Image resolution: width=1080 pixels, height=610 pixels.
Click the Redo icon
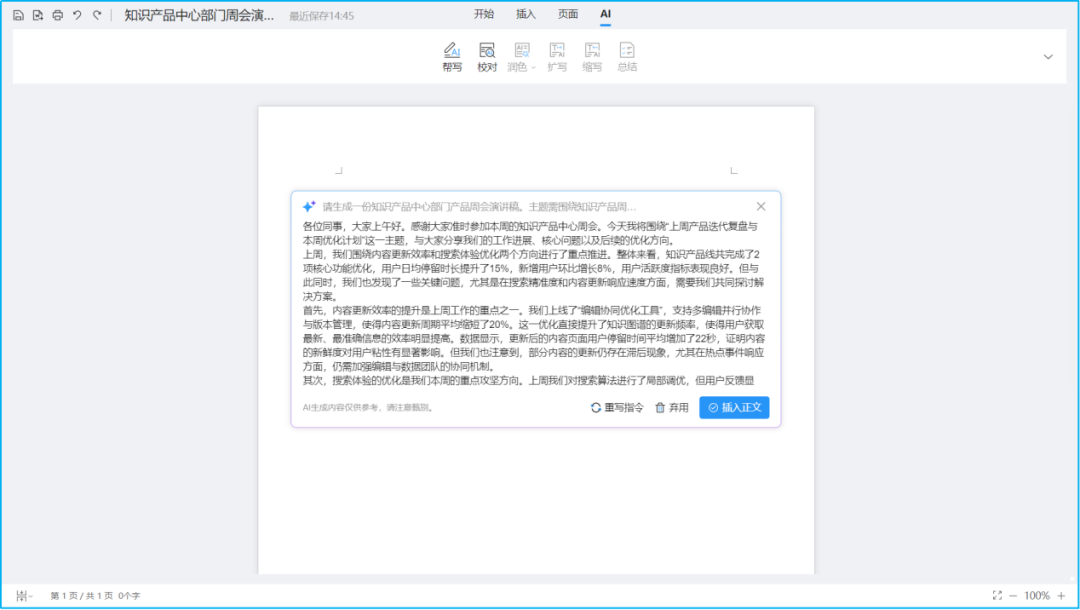click(x=96, y=15)
